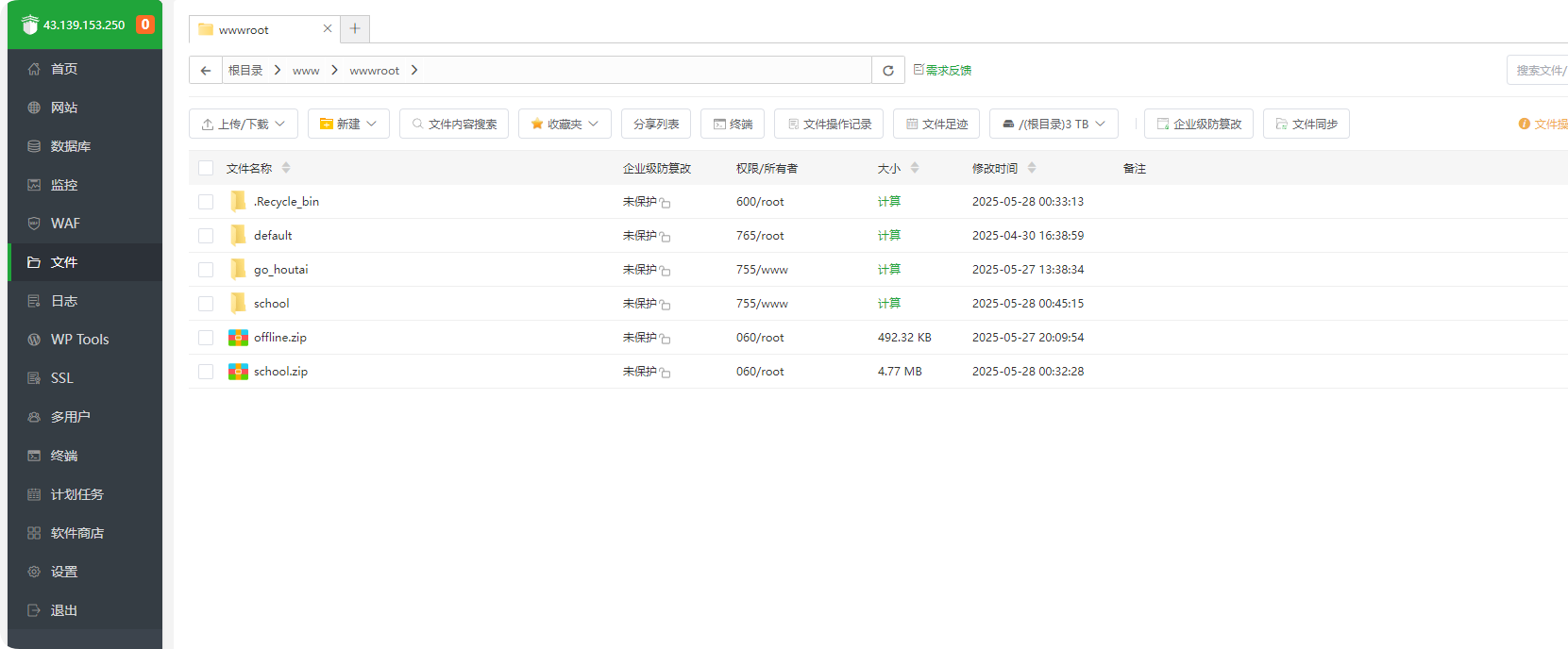
Task: Open 文件内容搜索 content search
Action: pyautogui.click(x=454, y=124)
